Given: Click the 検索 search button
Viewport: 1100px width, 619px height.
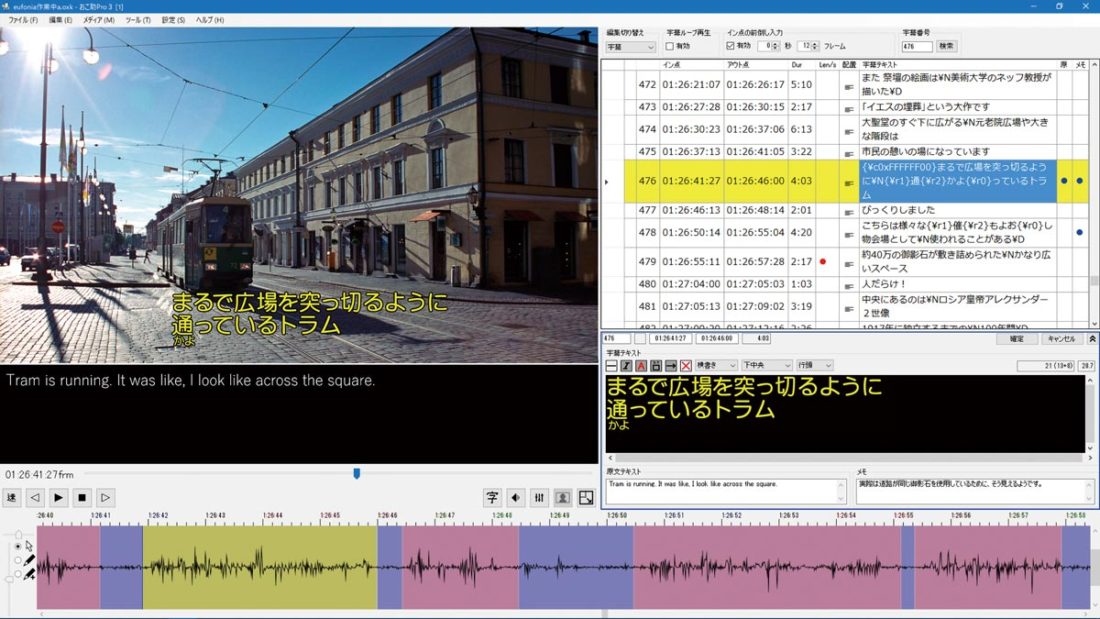Looking at the screenshot, I should coord(946,46).
